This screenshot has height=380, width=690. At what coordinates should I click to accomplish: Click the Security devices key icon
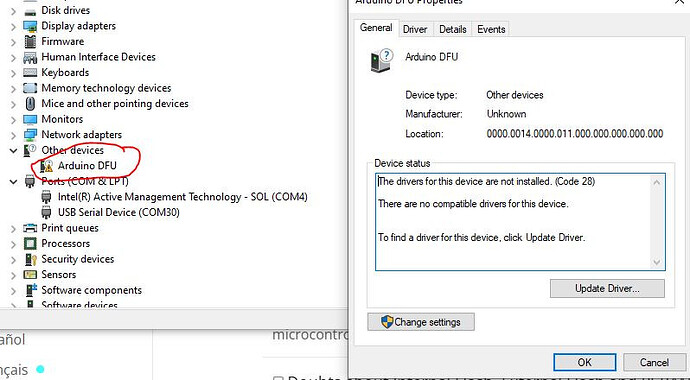click(x=30, y=259)
